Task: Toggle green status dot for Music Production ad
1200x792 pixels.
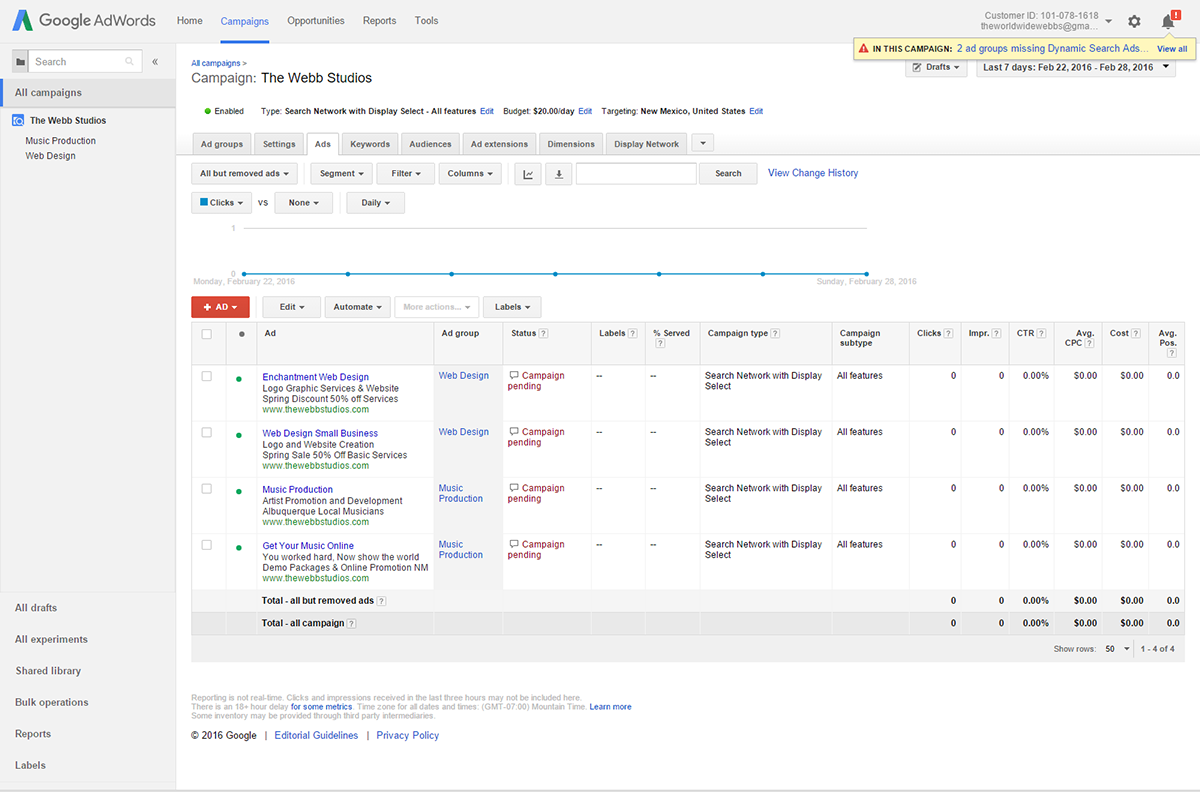Action: (239, 491)
